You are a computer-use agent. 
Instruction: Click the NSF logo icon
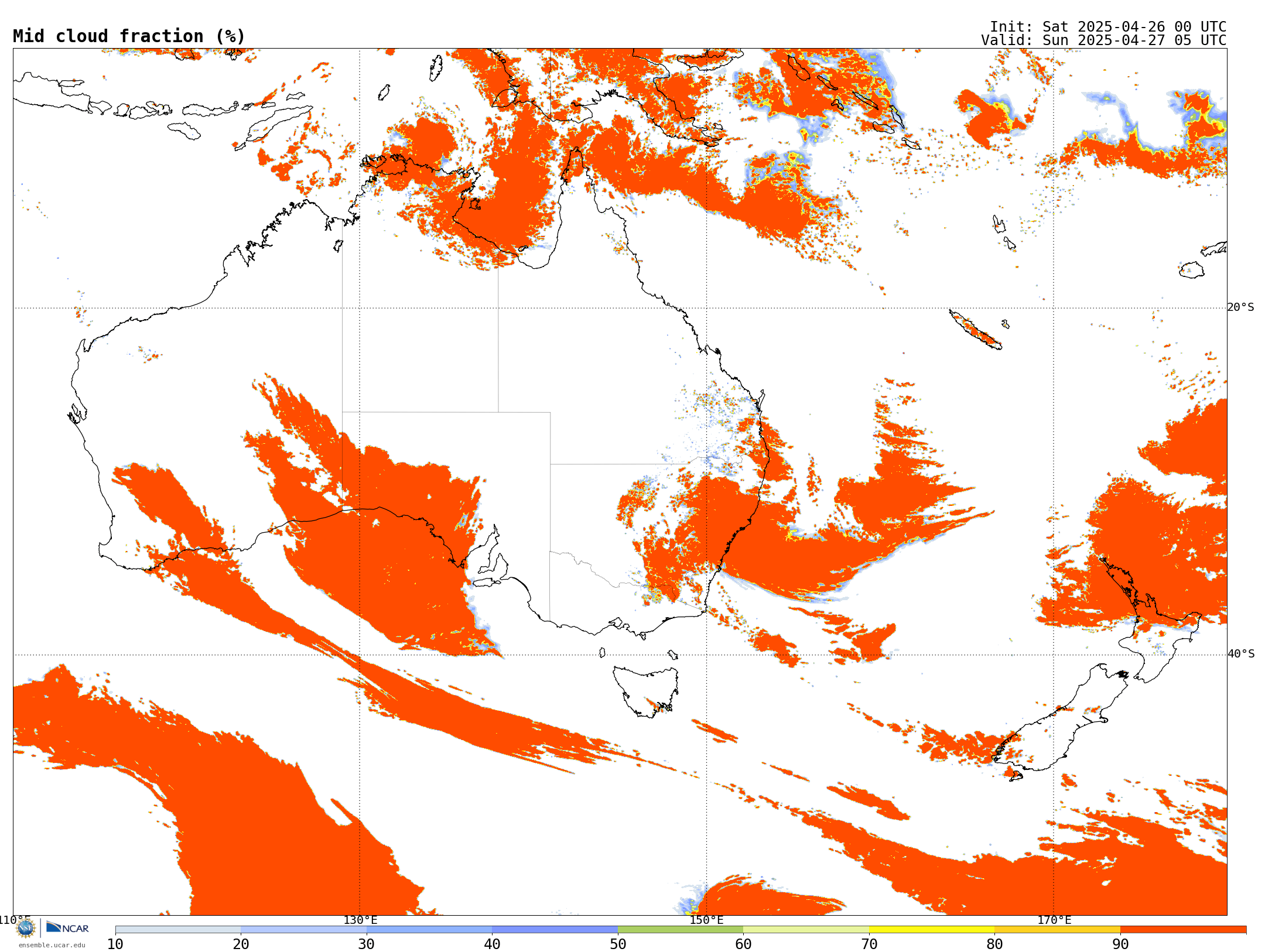26,927
